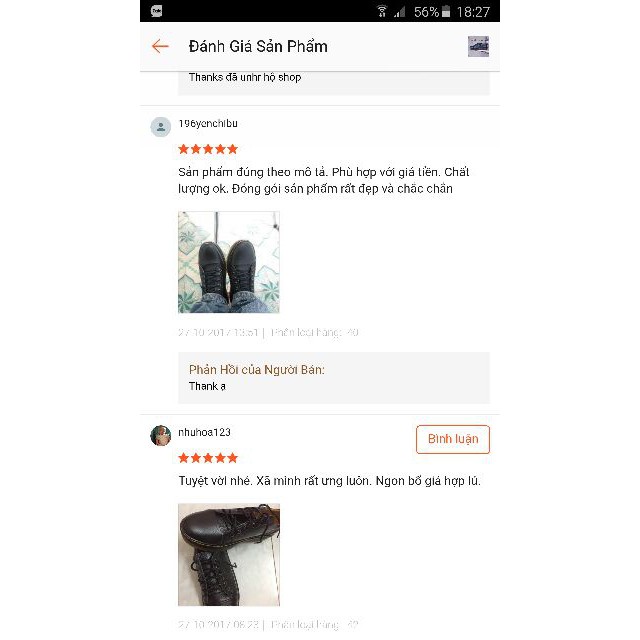Open the product thumbnail in the header
The height and width of the screenshot is (640, 640).
point(478,46)
